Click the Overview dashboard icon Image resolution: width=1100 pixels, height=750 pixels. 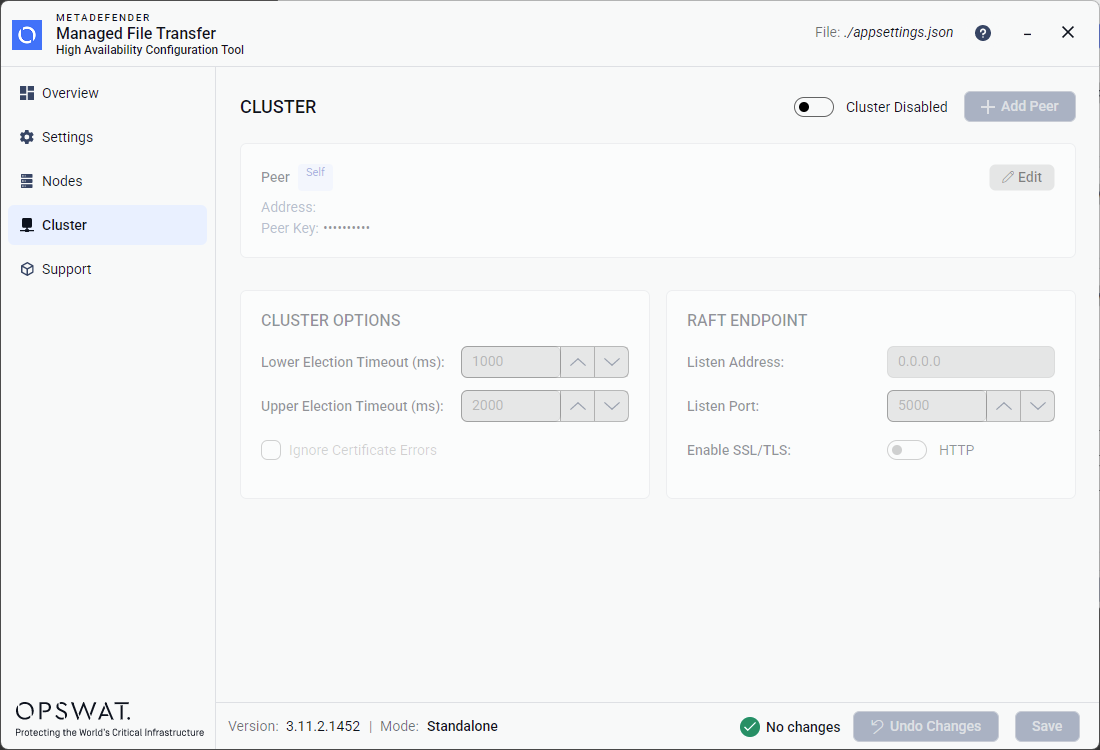tap(27, 93)
